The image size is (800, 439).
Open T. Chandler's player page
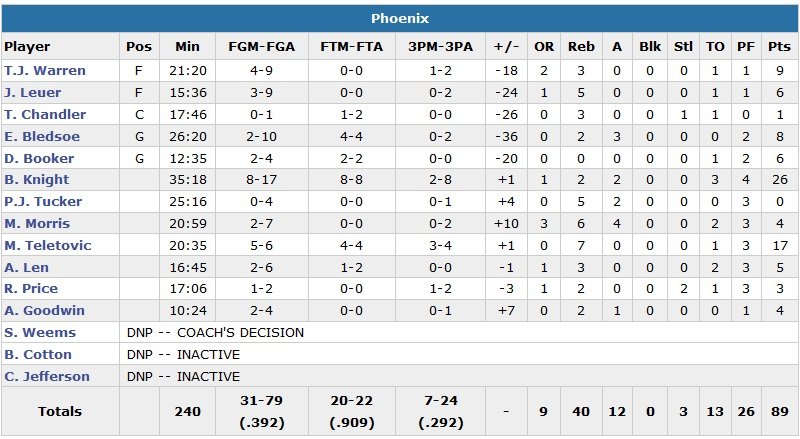click(45, 115)
